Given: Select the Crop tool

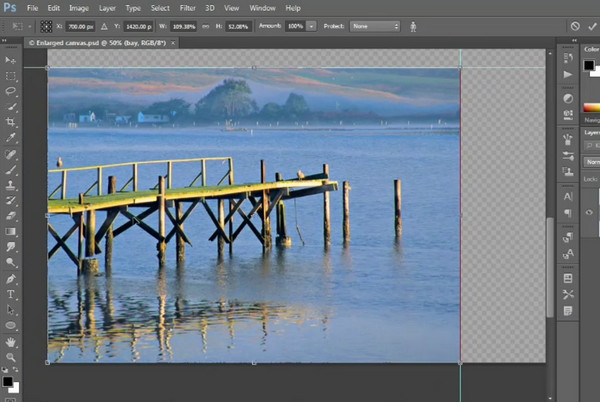Looking at the screenshot, I should point(12,122).
